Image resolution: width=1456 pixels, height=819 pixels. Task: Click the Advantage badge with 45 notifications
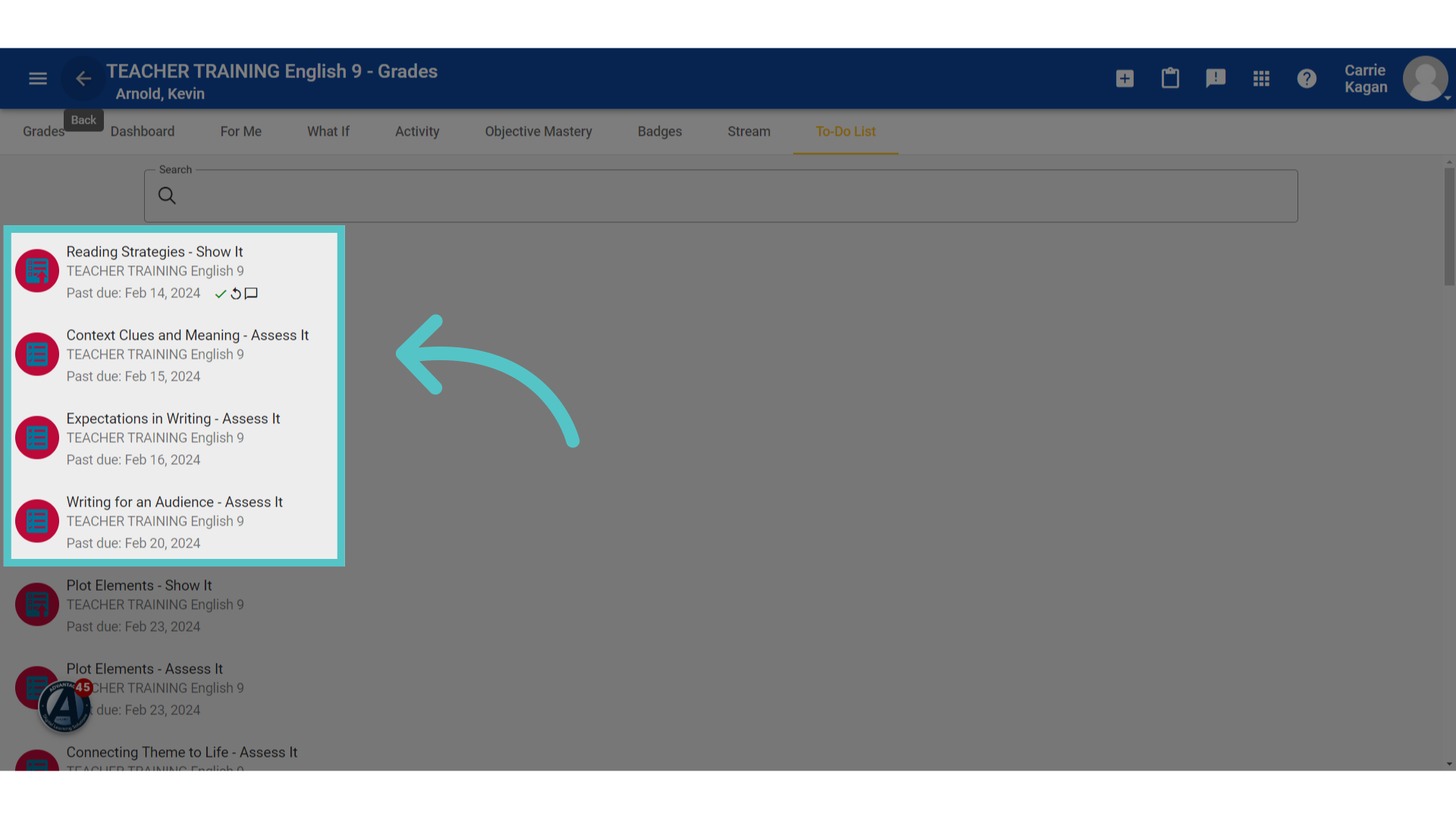pyautogui.click(x=65, y=706)
